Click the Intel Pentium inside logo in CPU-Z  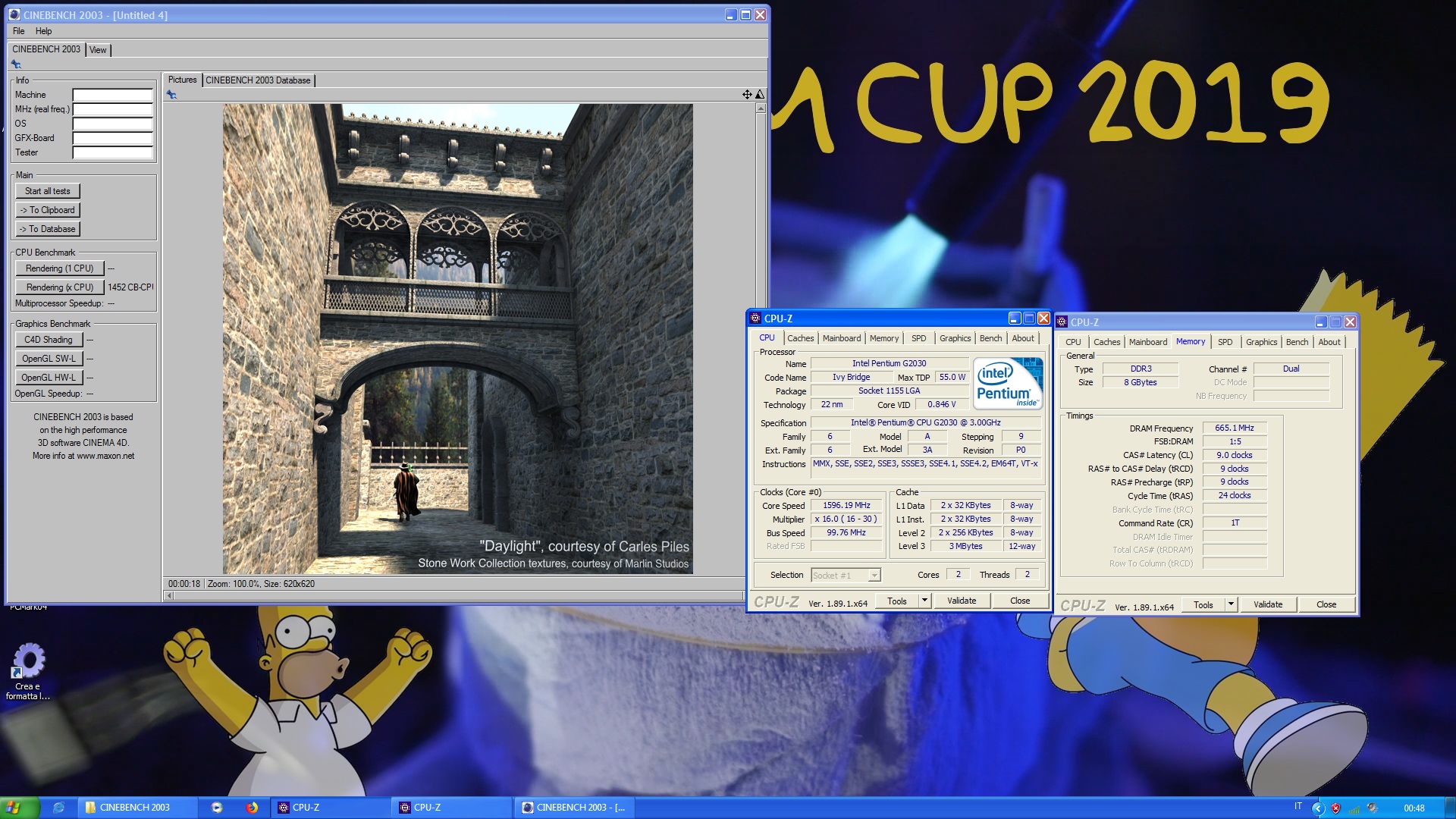point(1008,384)
